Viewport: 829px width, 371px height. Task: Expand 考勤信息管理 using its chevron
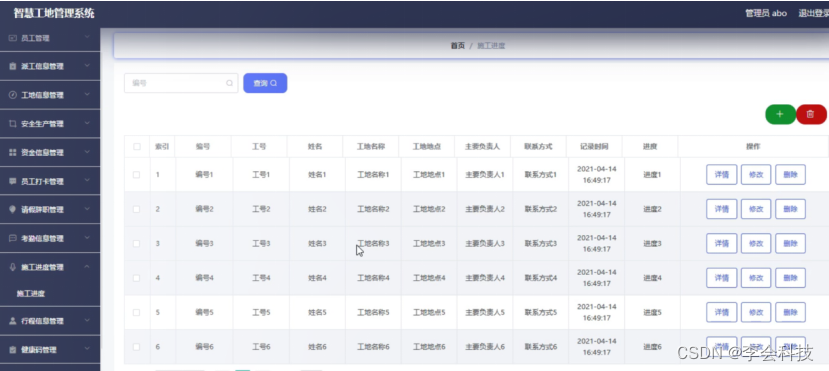[87, 238]
